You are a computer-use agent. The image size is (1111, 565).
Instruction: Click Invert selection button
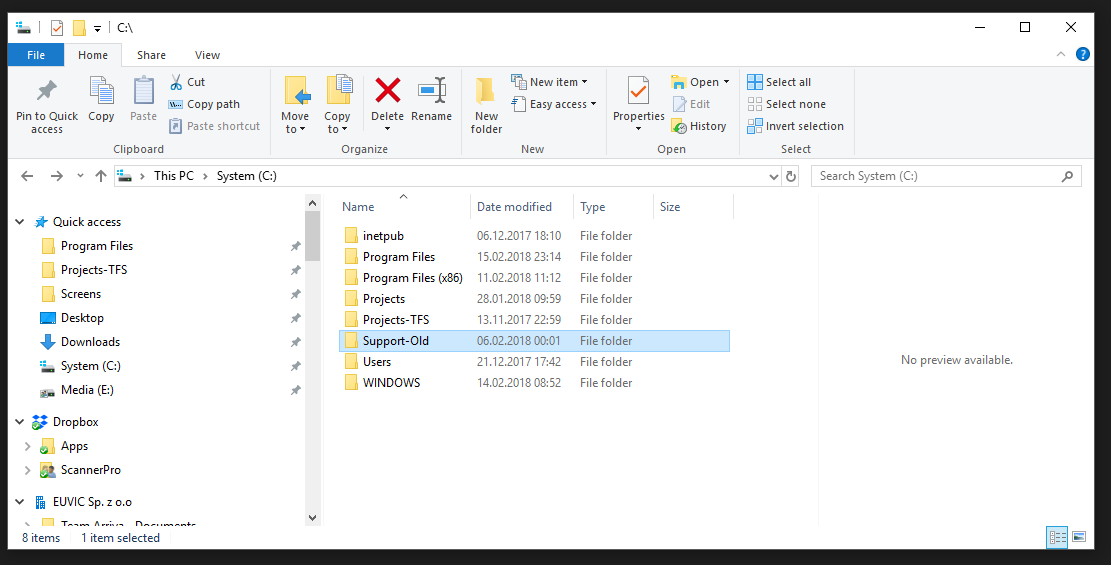point(795,126)
